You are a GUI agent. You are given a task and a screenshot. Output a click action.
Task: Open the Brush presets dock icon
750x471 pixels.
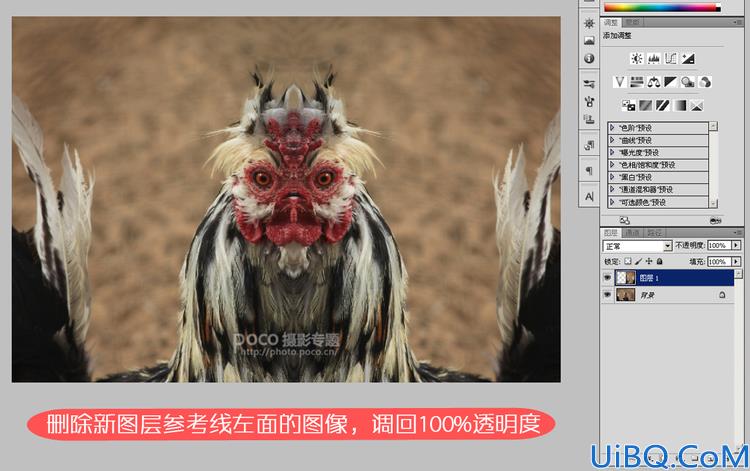(x=589, y=84)
